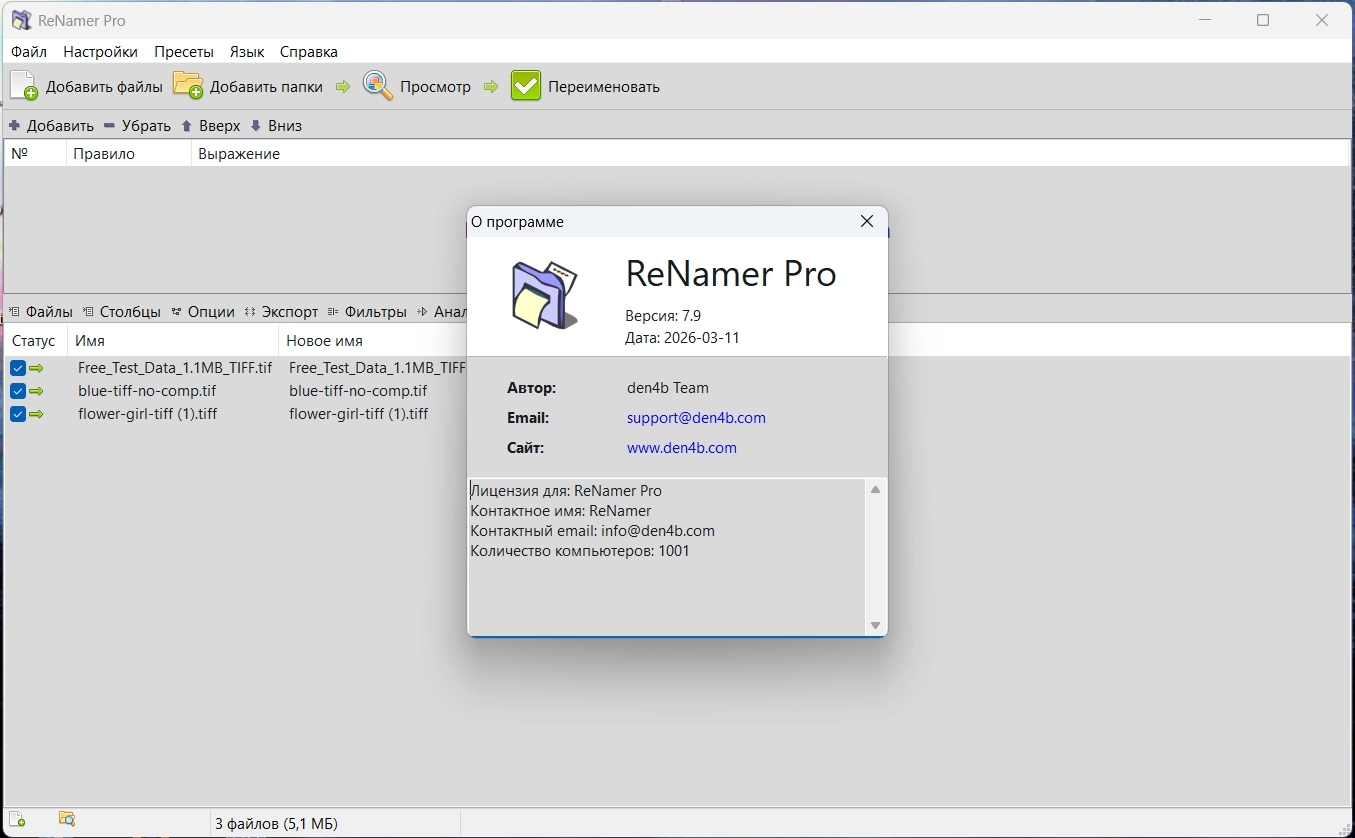Click the Добавить файлы toolbar button
This screenshot has height=838, width=1355.
pos(86,87)
